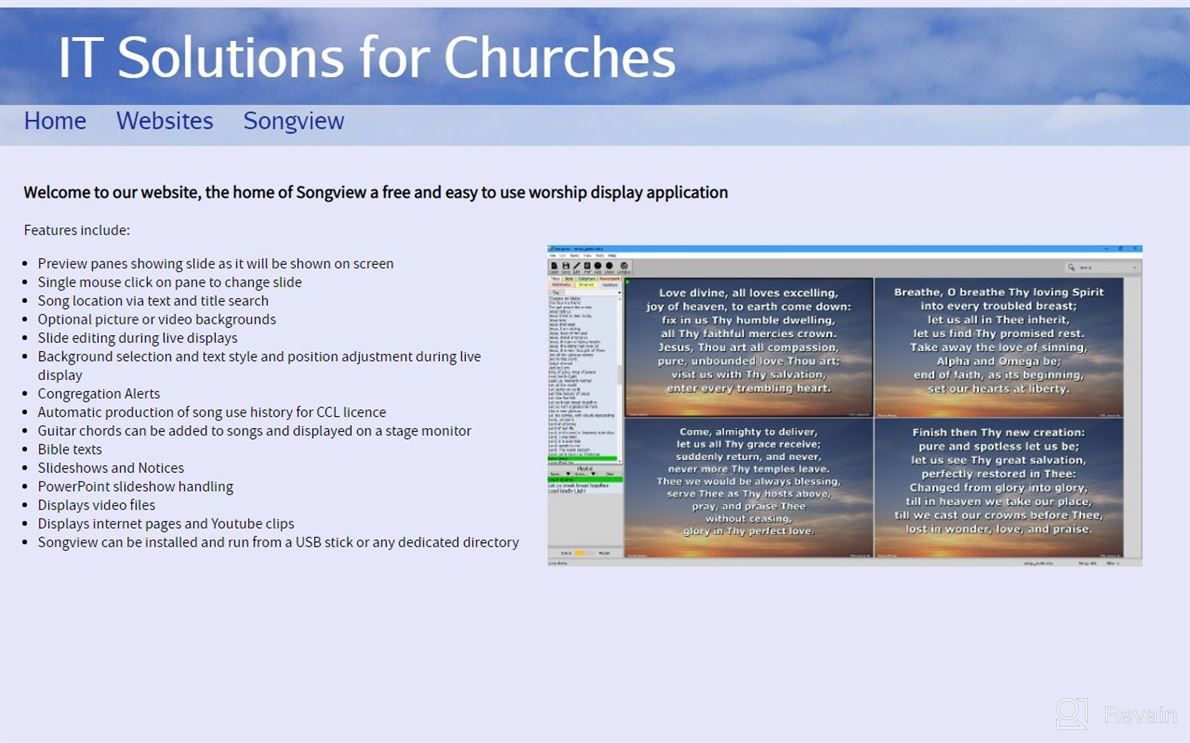1190x743 pixels.
Task: Click 'Automatic production of song use history' text
Action: click(x=212, y=412)
